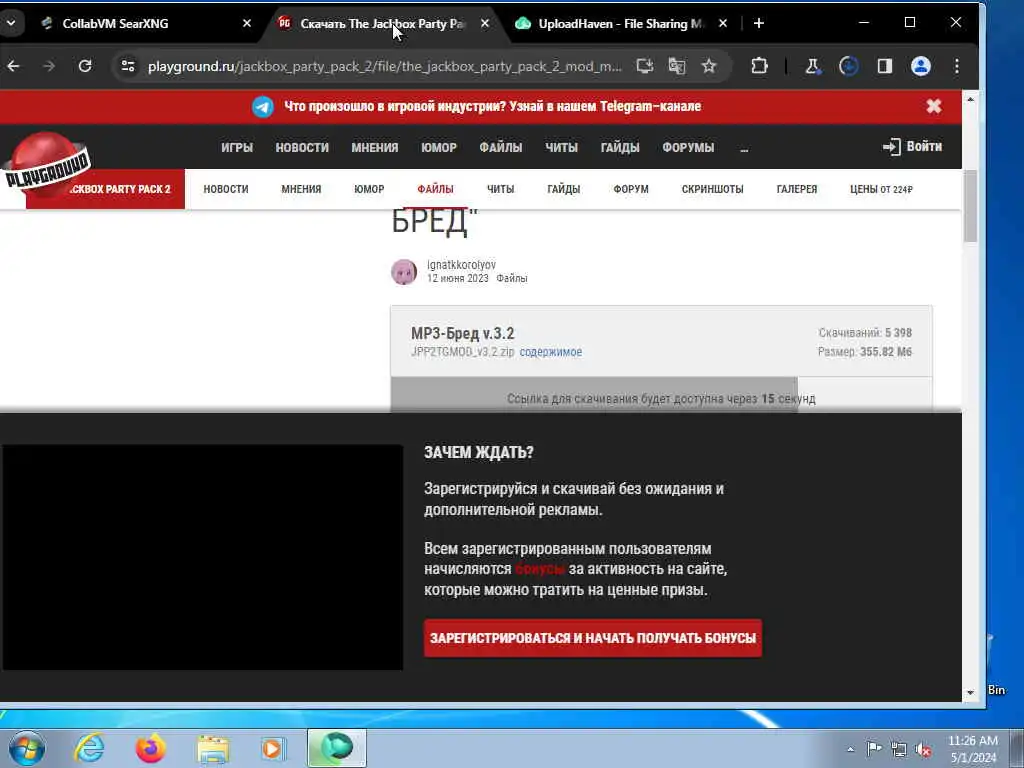Image resolution: width=1024 pixels, height=768 pixels.
Task: Click Войти to log in
Action: click(x=912, y=146)
